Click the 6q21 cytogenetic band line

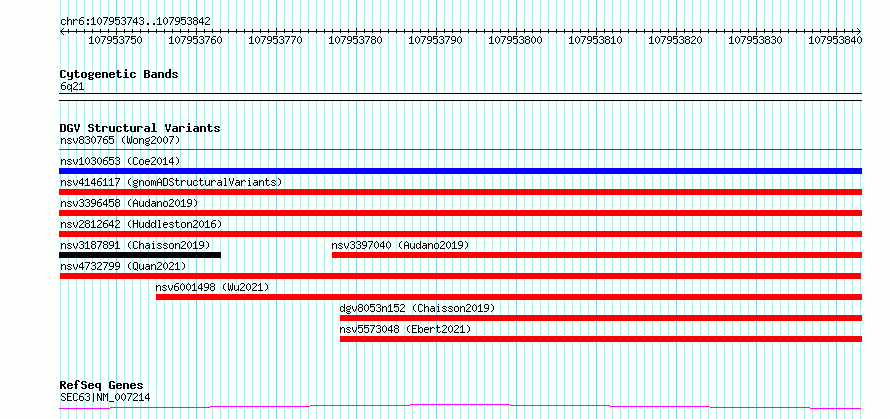460,97
